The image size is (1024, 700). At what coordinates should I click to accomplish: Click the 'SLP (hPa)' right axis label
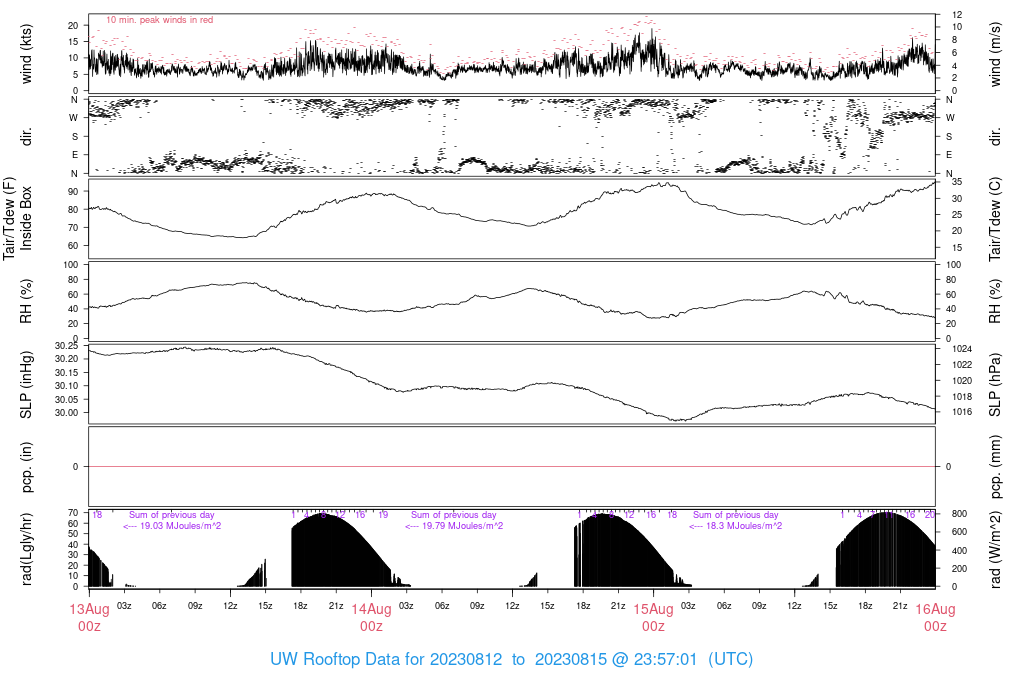[x=995, y=385]
